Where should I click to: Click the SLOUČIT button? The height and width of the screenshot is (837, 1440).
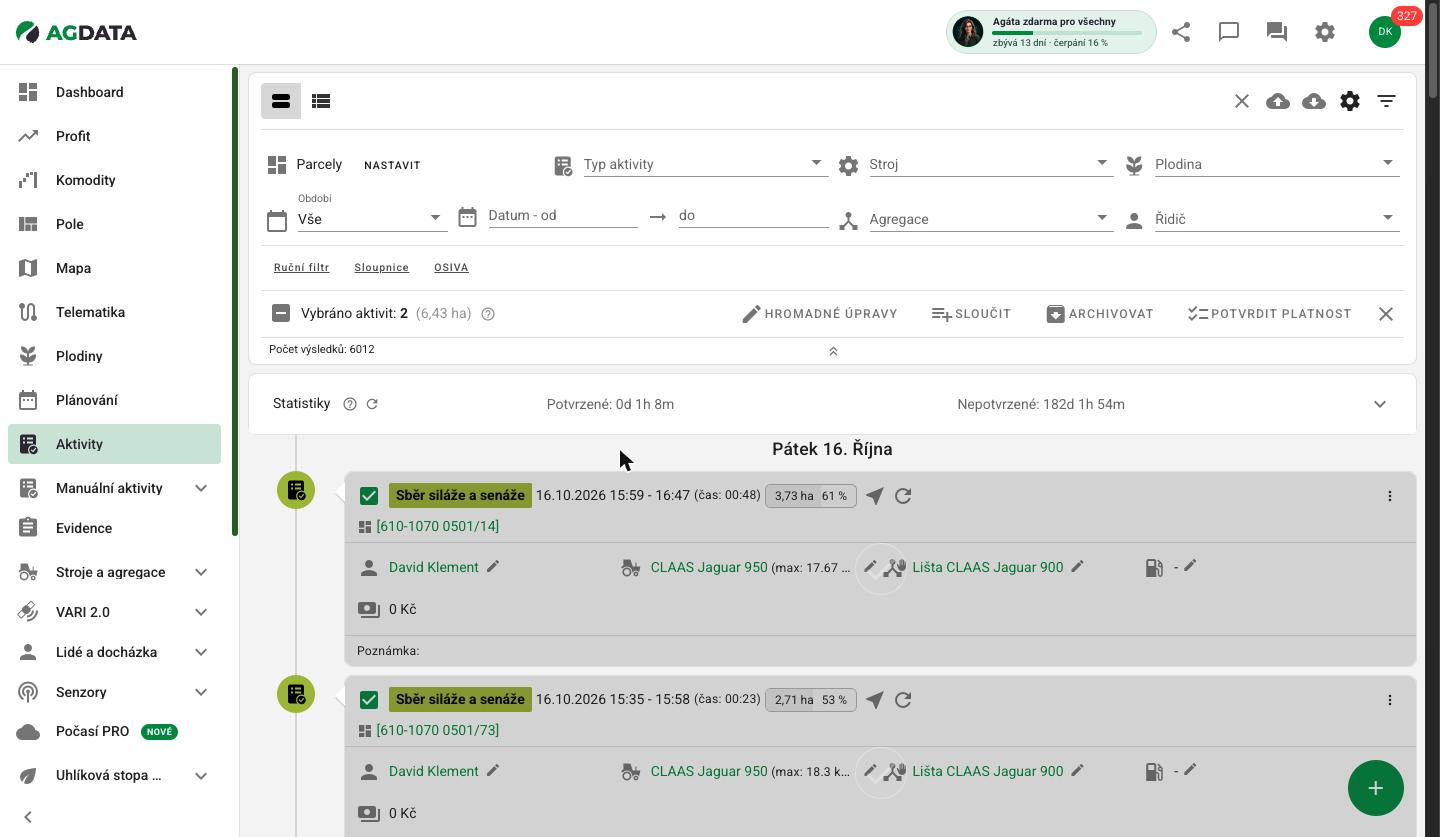pyautogui.click(x=971, y=314)
